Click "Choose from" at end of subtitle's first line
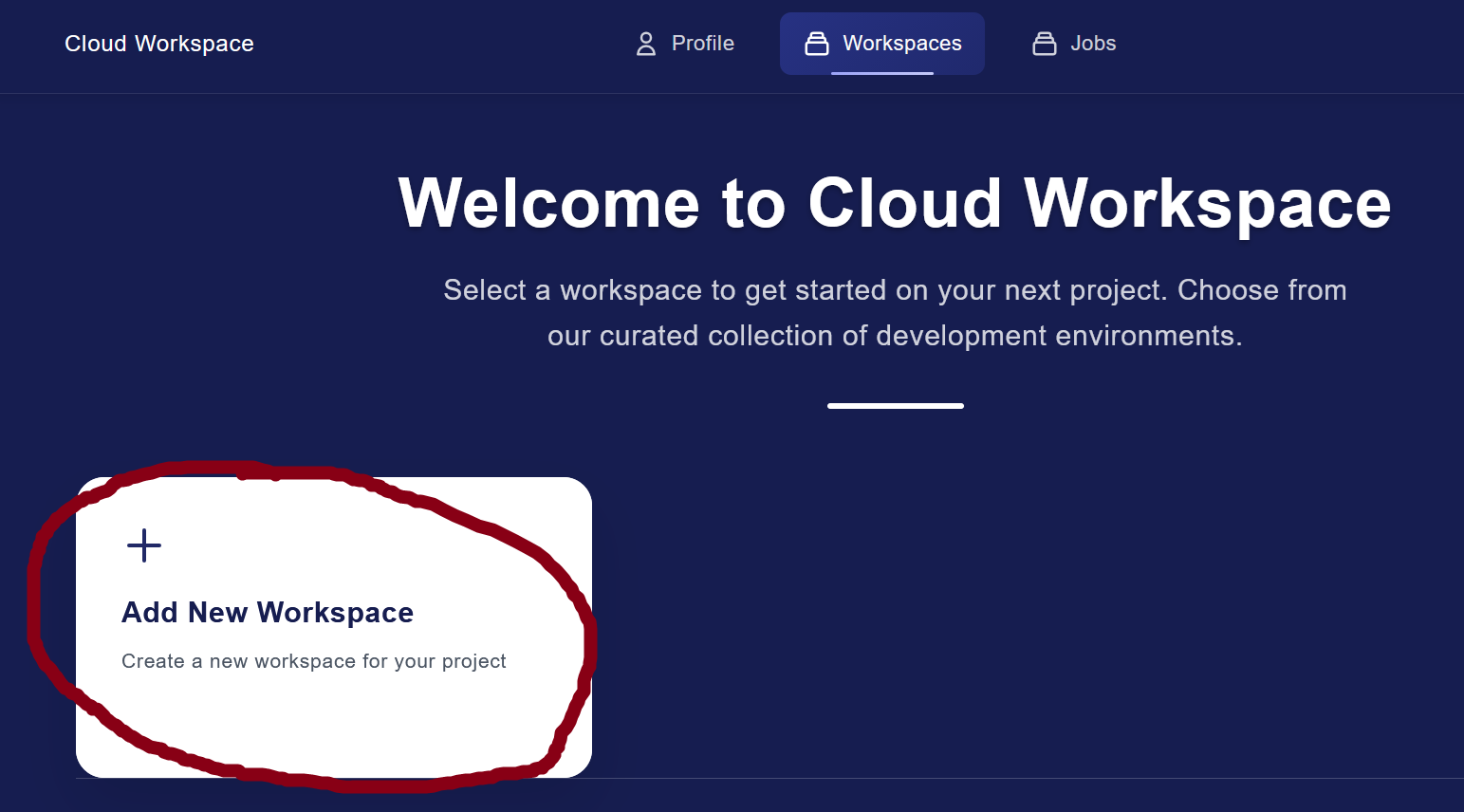Viewport: 1464px width, 812px height. pyautogui.click(x=1262, y=290)
